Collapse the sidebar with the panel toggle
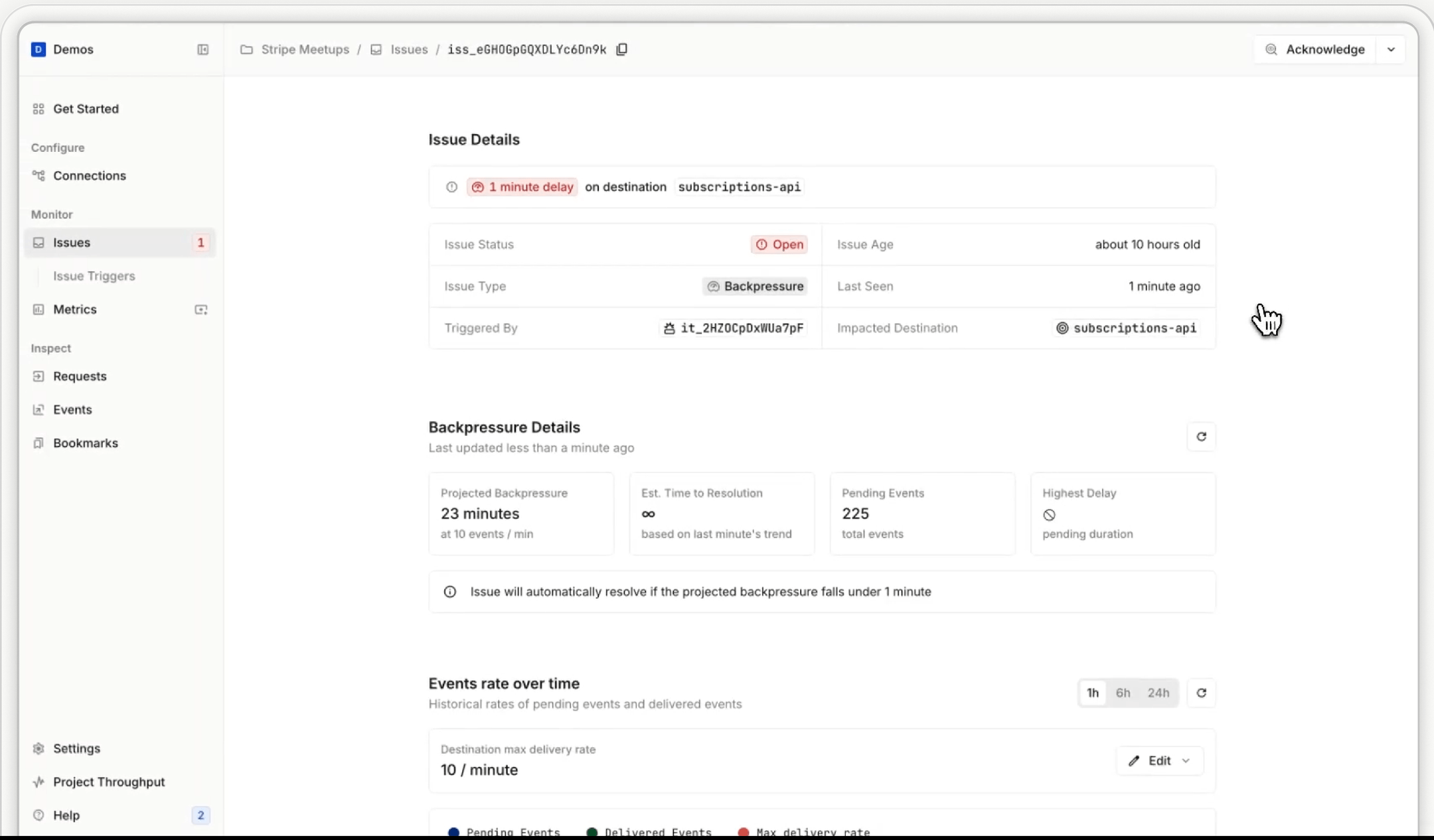 pyautogui.click(x=203, y=49)
